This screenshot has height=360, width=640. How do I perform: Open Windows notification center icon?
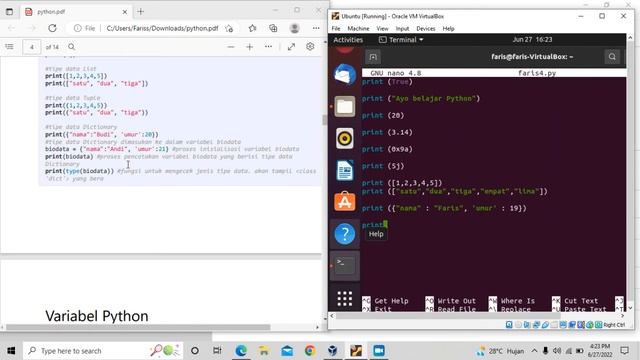tap(624, 351)
